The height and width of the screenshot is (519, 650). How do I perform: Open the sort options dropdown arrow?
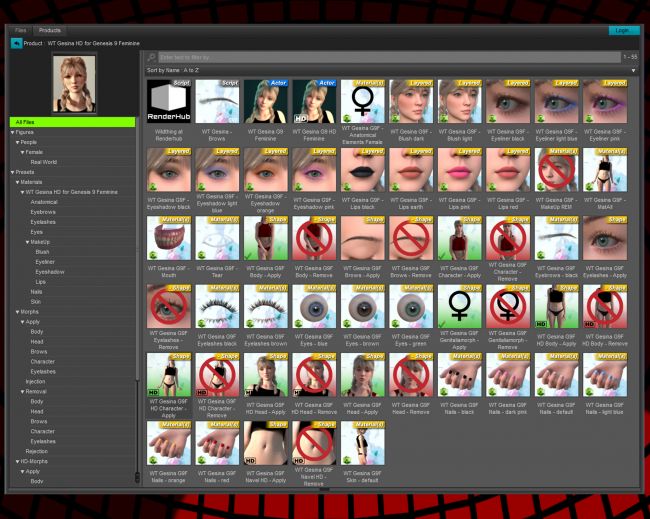(x=632, y=71)
